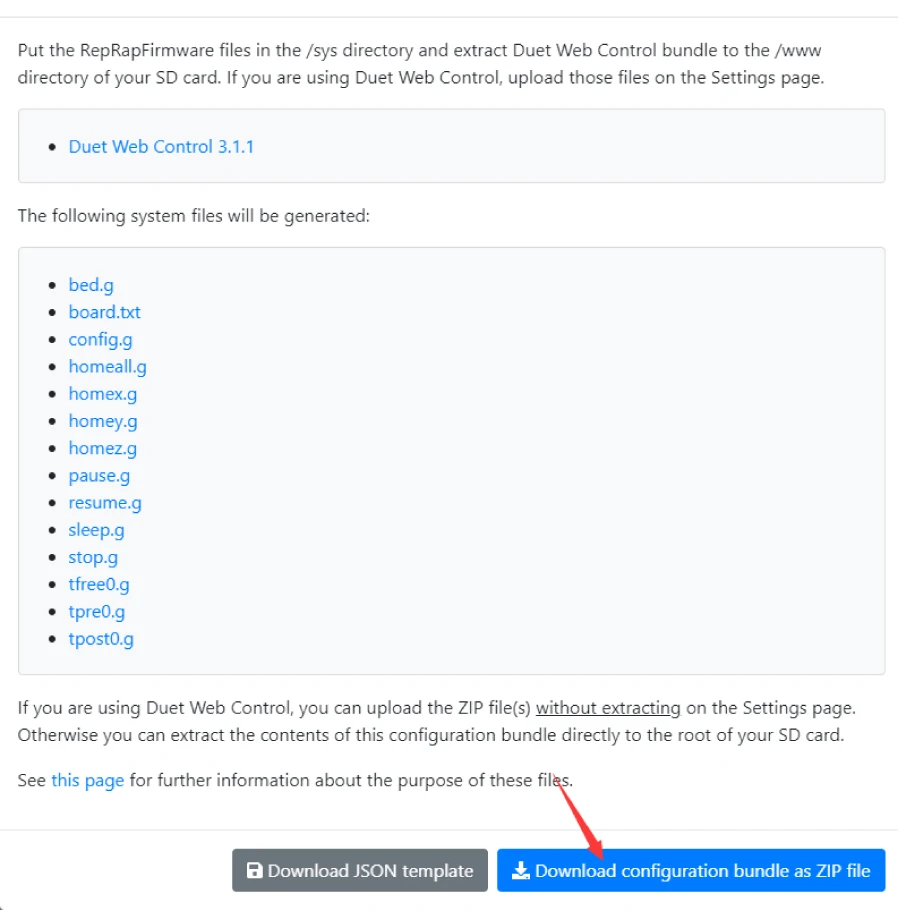Open the Duet Web Control 3.1.1 link

(x=161, y=147)
